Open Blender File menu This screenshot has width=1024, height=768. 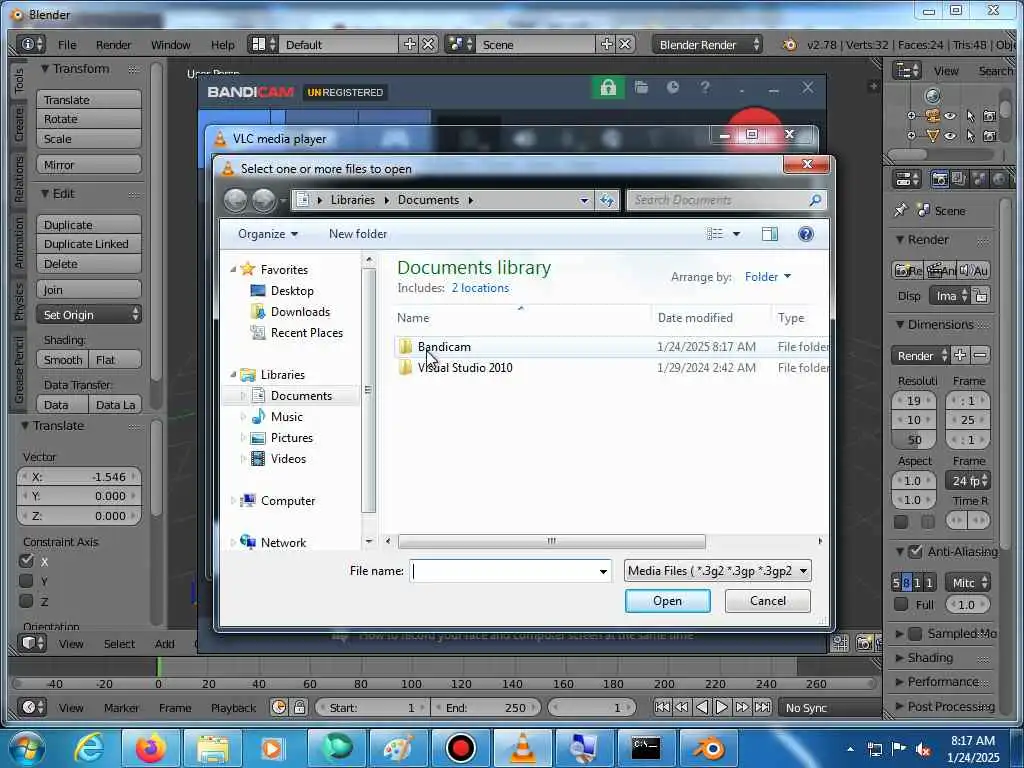point(67,44)
